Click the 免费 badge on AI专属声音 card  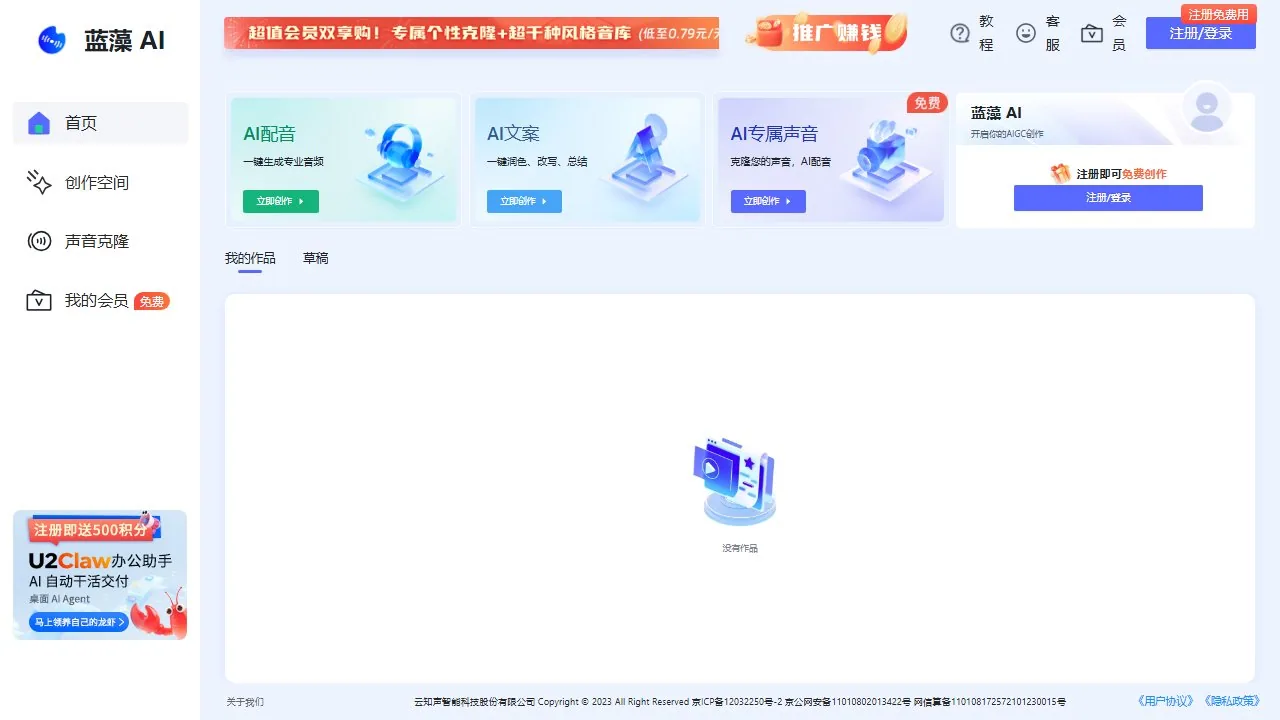927,103
